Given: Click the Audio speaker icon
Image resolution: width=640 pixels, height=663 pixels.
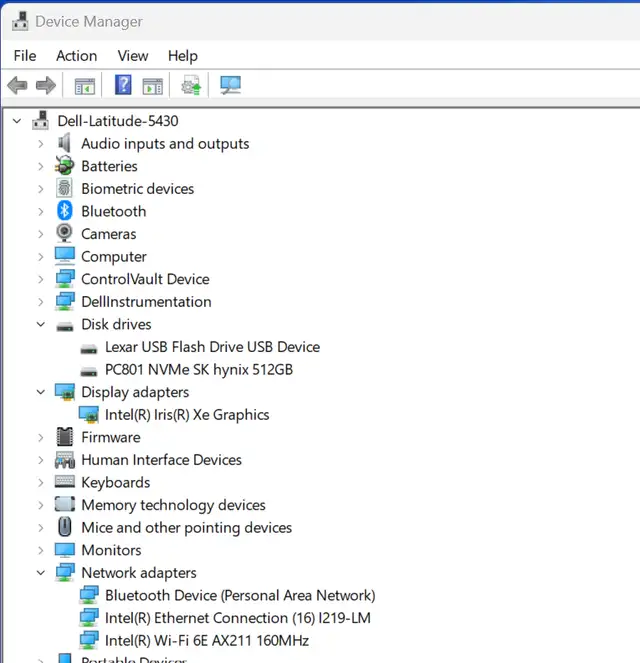Looking at the screenshot, I should tap(65, 143).
